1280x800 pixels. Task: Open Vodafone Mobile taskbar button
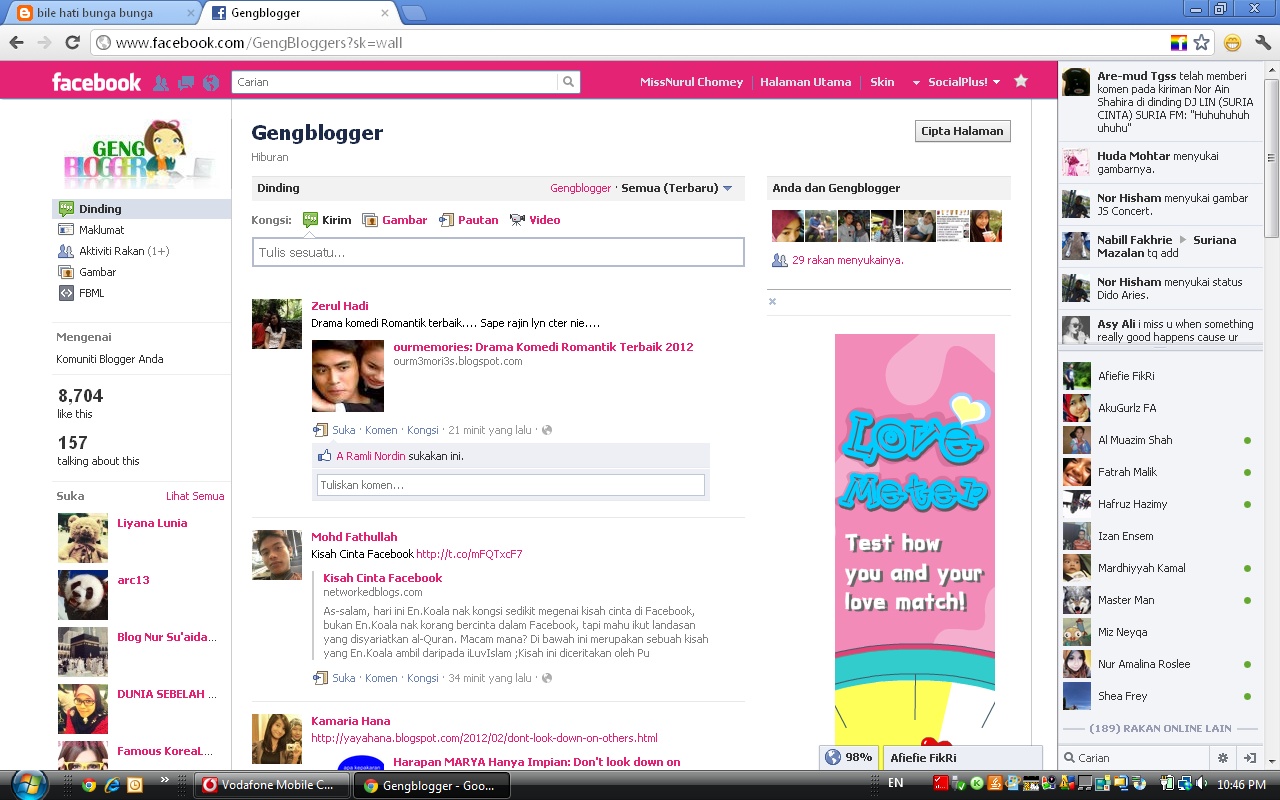coord(271,785)
